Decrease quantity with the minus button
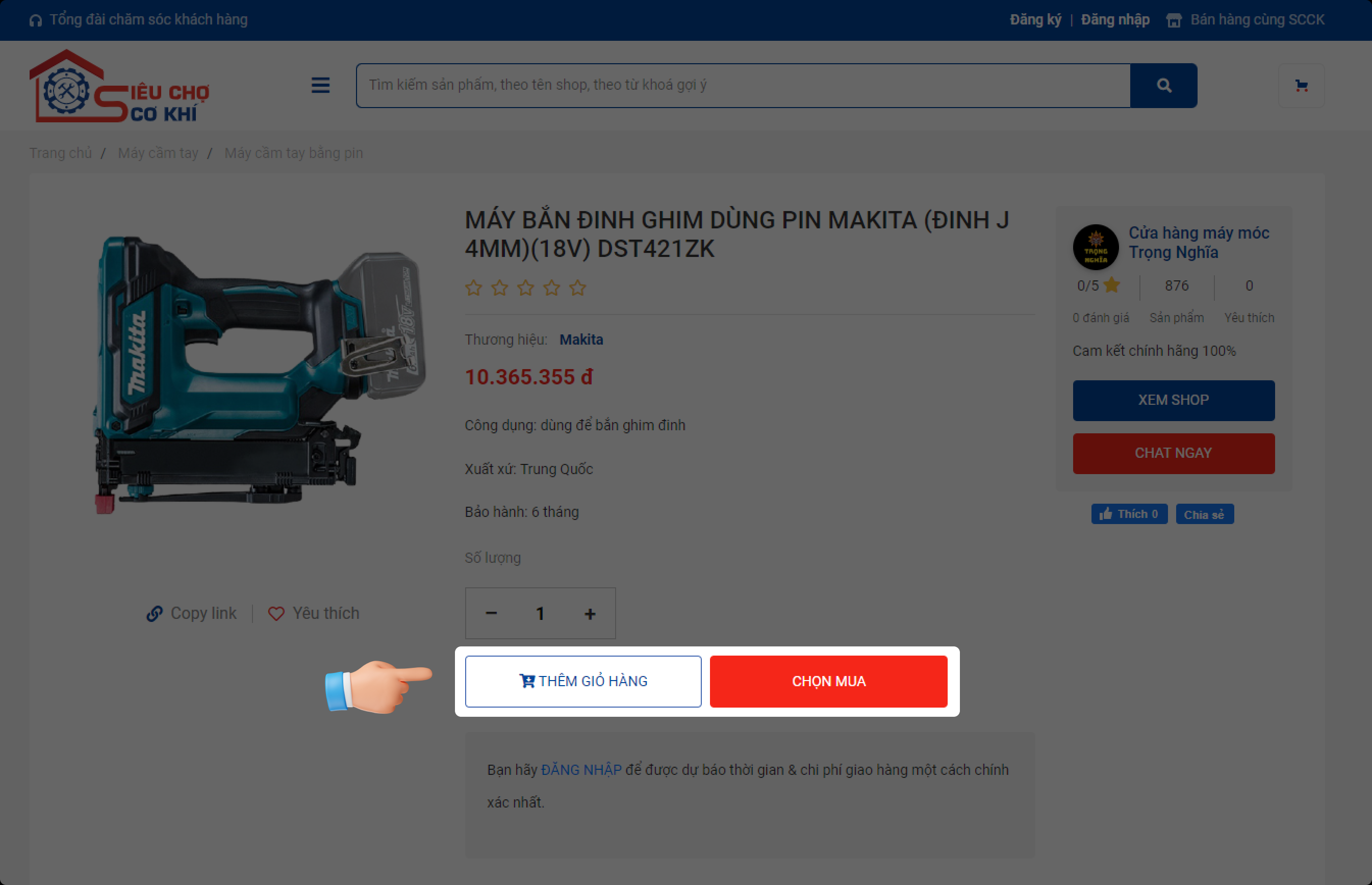Screen dimensions: 1372x885 (x=491, y=613)
